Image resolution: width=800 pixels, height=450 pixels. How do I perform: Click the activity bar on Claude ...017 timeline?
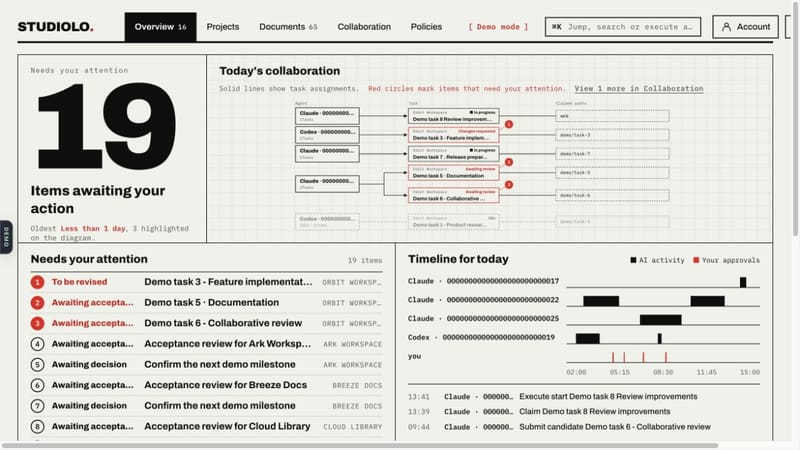coord(743,282)
